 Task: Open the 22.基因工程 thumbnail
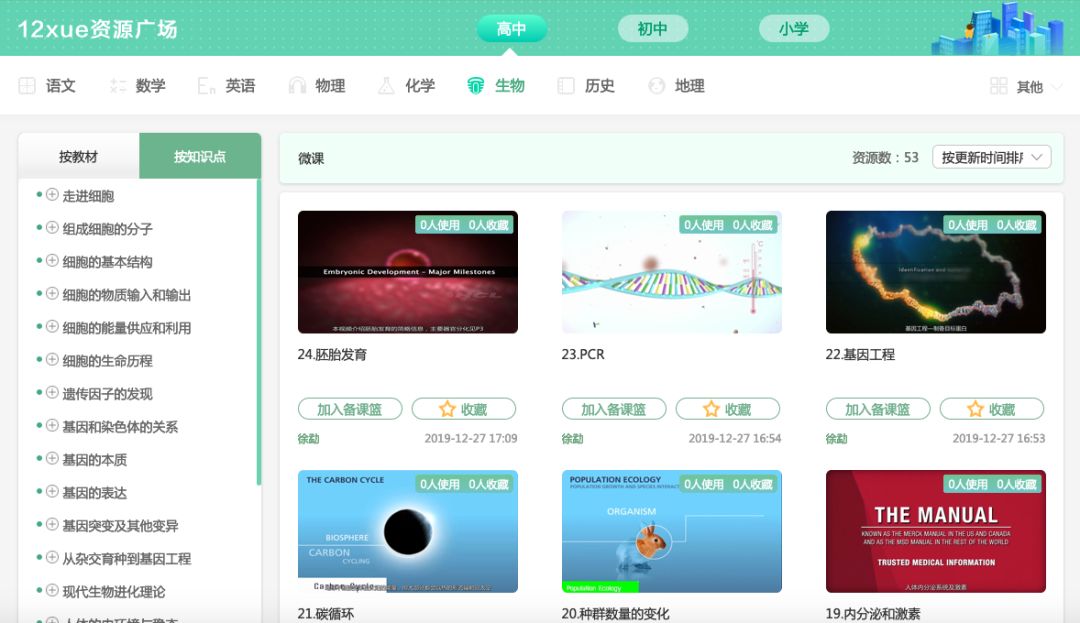click(935, 272)
